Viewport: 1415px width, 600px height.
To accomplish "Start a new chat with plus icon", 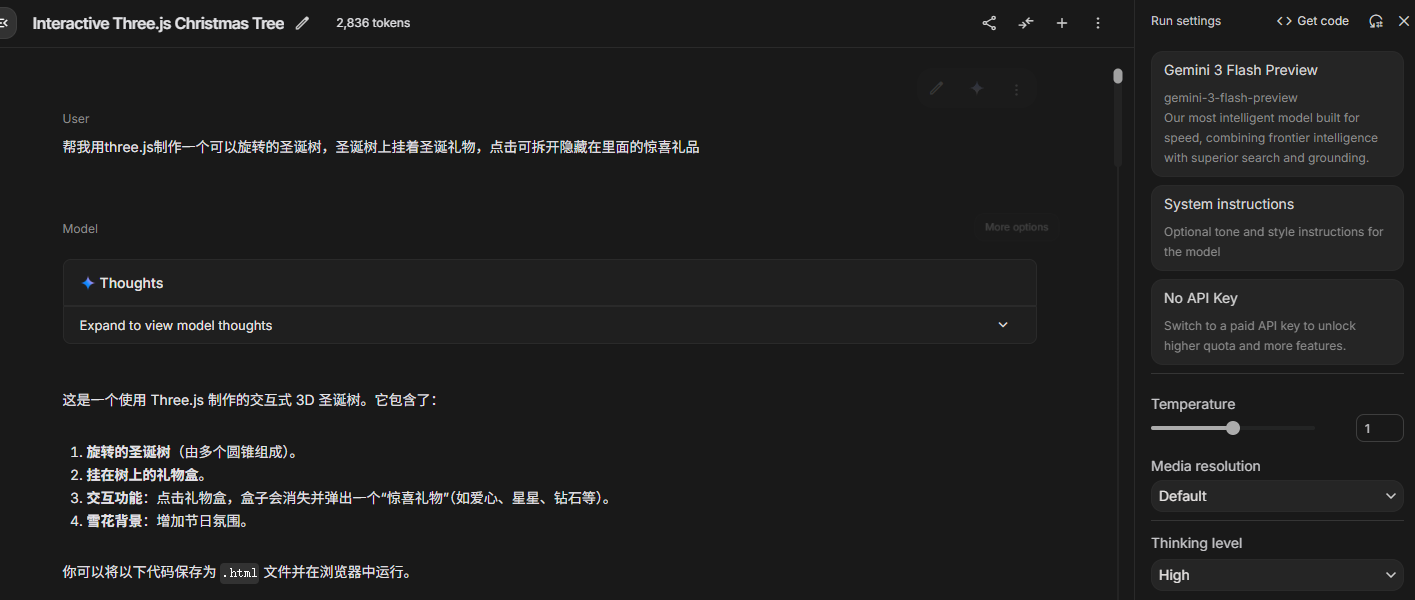I will [1062, 23].
